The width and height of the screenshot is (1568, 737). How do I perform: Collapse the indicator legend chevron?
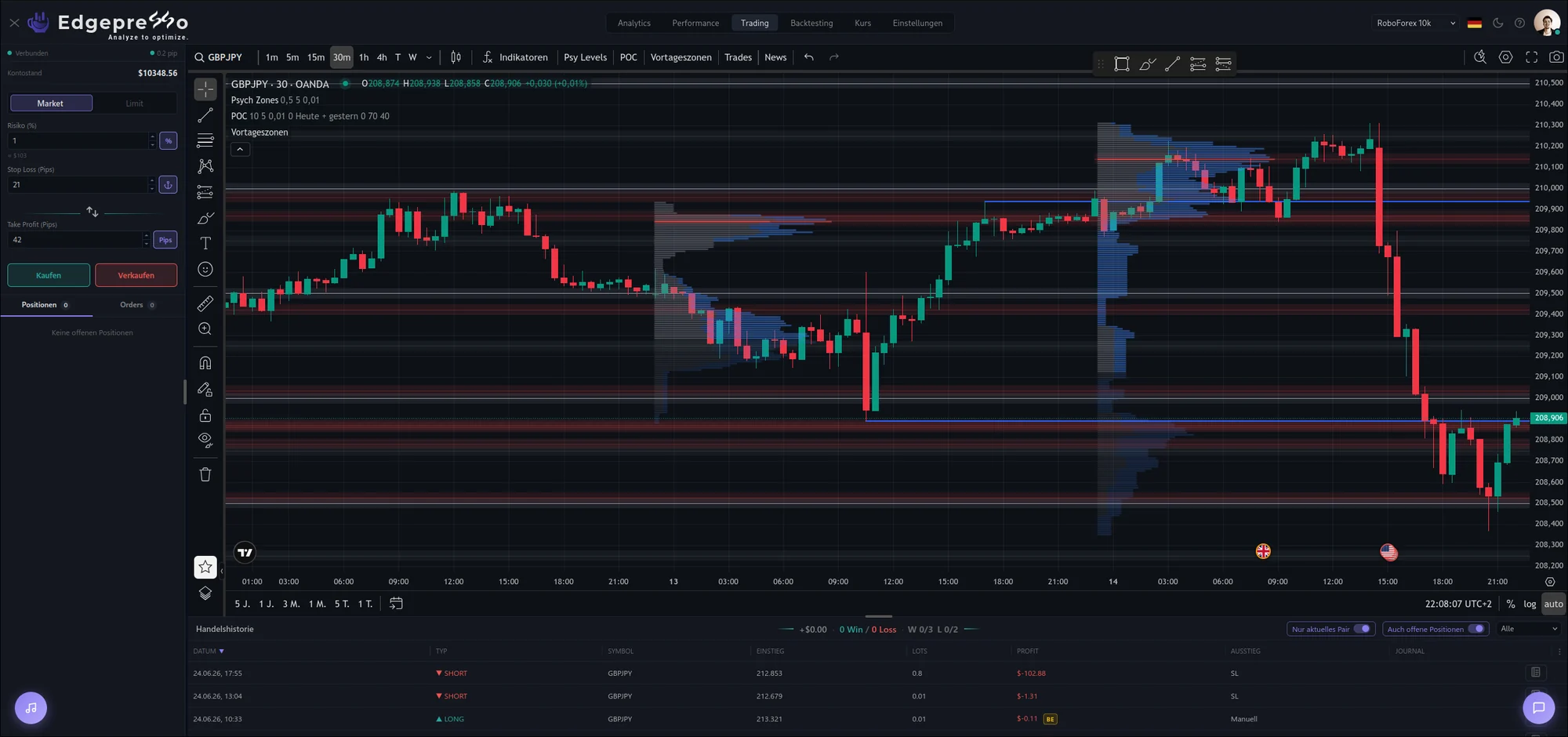[240, 149]
